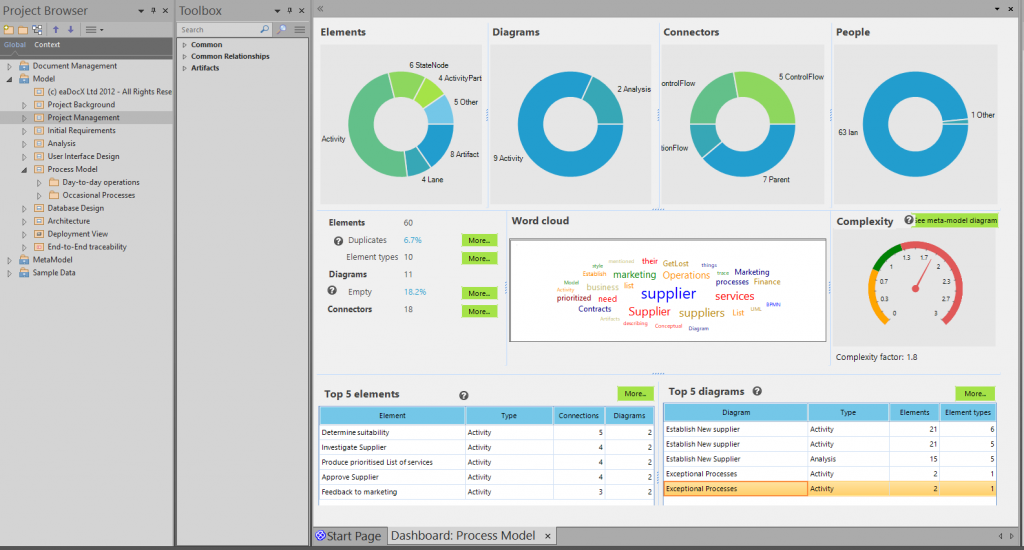
Task: Click the See meta-model diagram button
Action: [955, 220]
